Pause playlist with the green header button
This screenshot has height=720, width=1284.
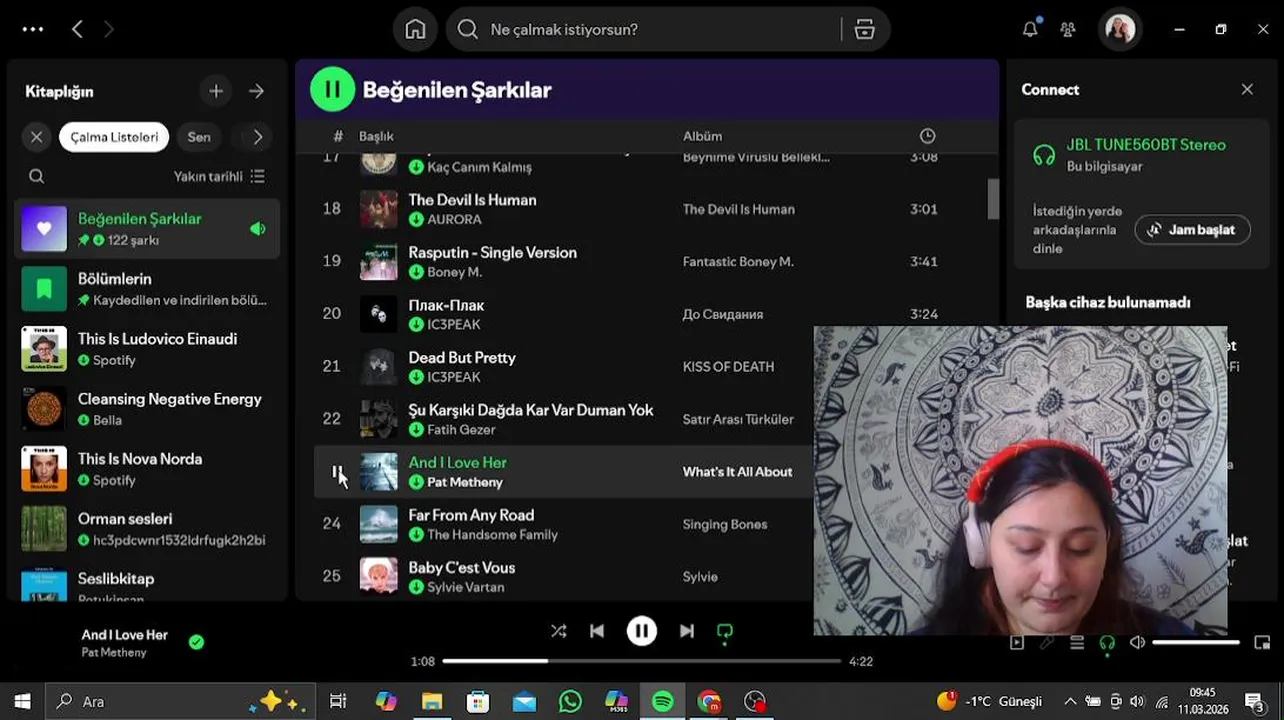(332, 89)
